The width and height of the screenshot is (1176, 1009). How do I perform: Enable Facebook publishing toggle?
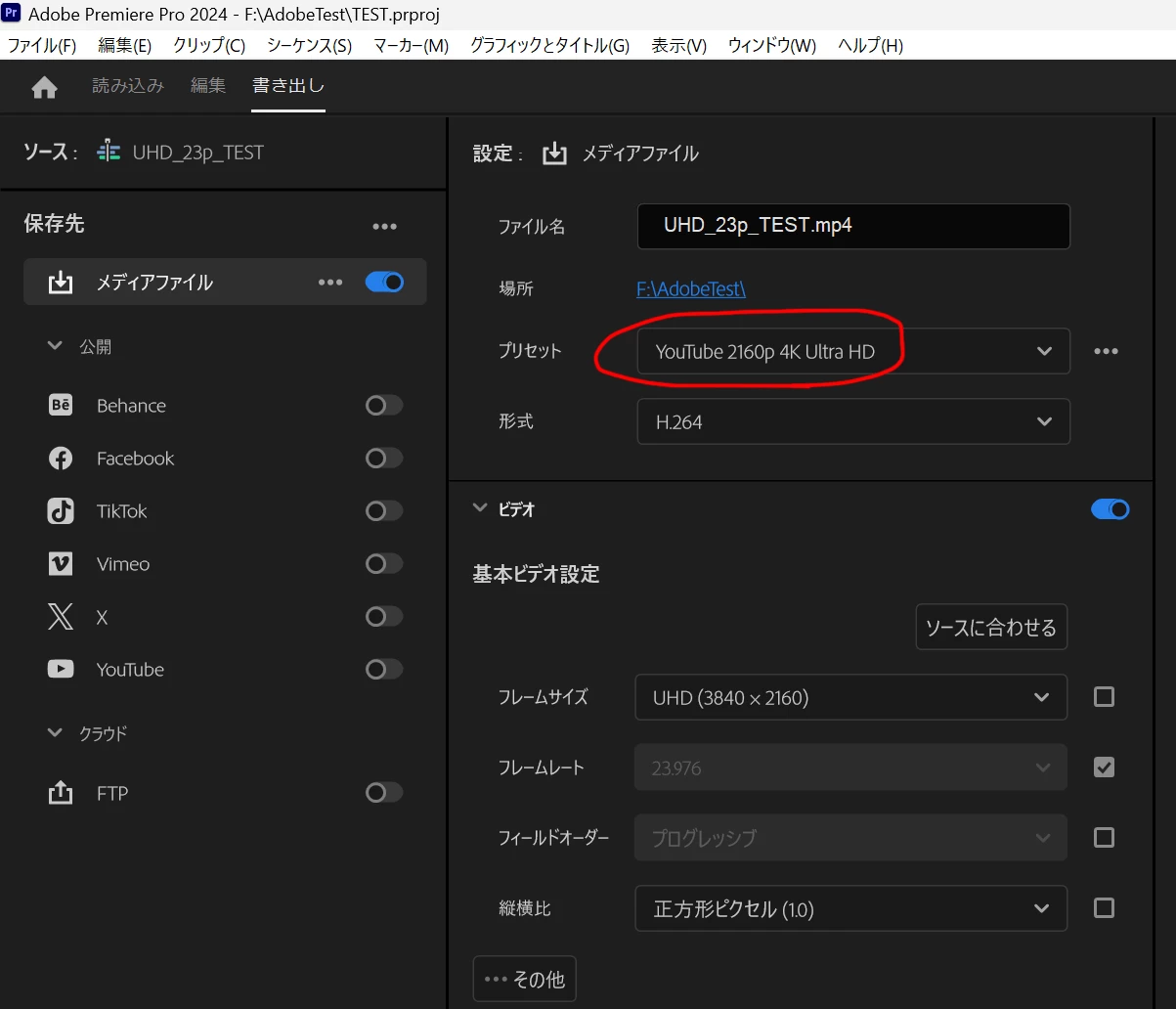pos(384,458)
